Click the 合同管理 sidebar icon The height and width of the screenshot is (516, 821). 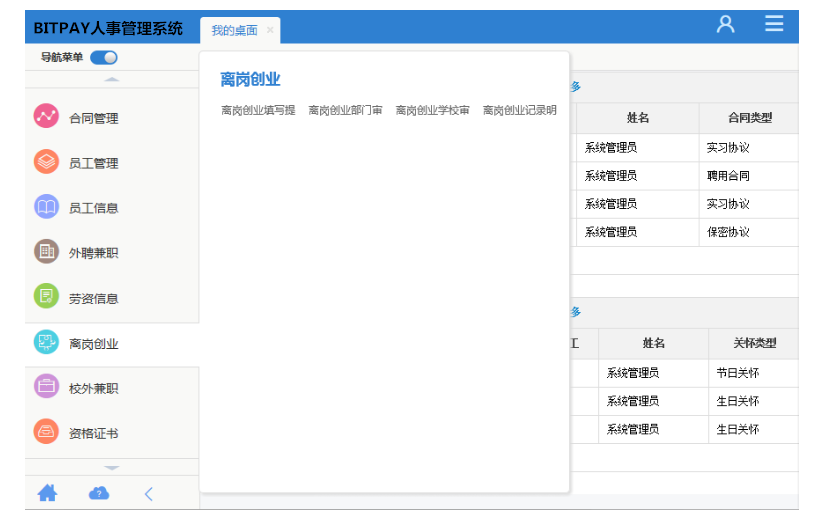[x=46, y=116]
